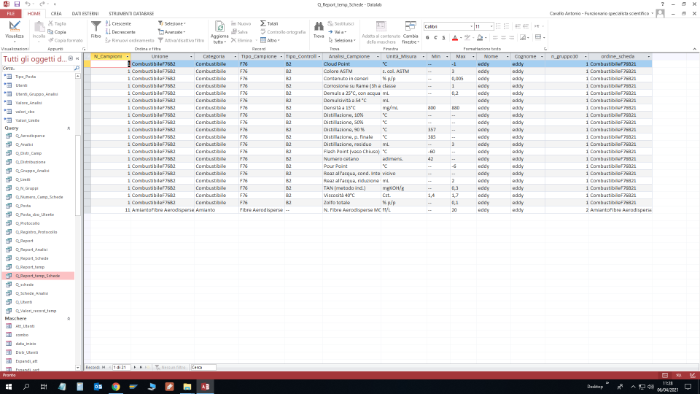This screenshot has height=394, width=700.
Task: Sort records Crescente ascending
Action: pyautogui.click(x=119, y=24)
